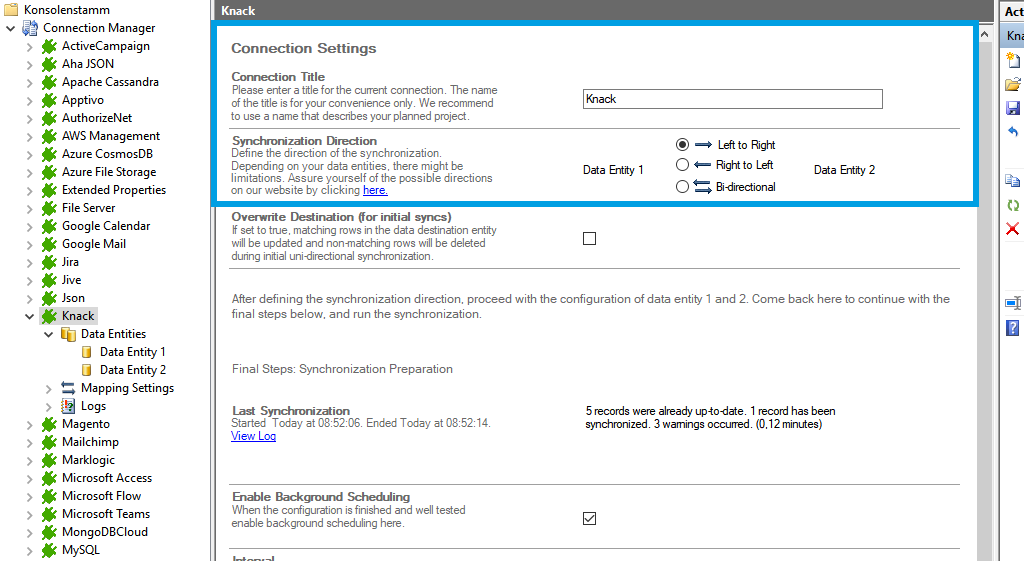
Task: Click the Connection Title input field
Action: (x=732, y=99)
